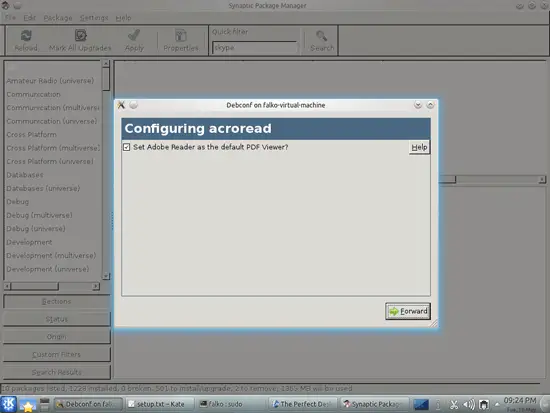This screenshot has height=413, width=550.
Task: Open the KDE application launcher
Action: click(8, 404)
